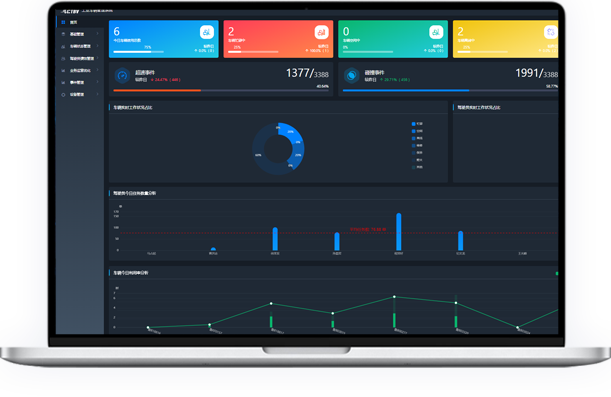The width and height of the screenshot is (611, 397).
Task: Expand the sixth sidebar menu via its chevron
Action: pyautogui.click(x=97, y=82)
